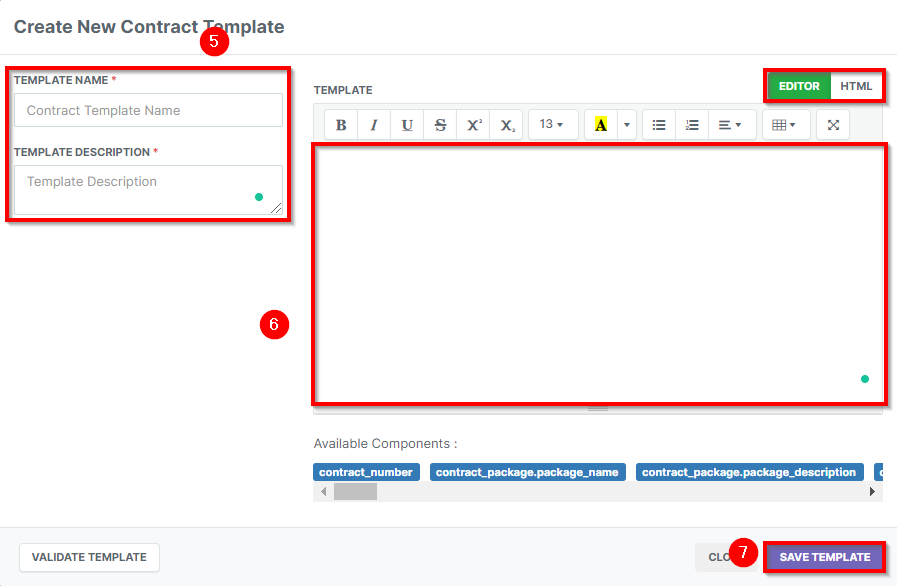Click VALIDATE TEMPLATE button
897x586 pixels.
tap(89, 557)
